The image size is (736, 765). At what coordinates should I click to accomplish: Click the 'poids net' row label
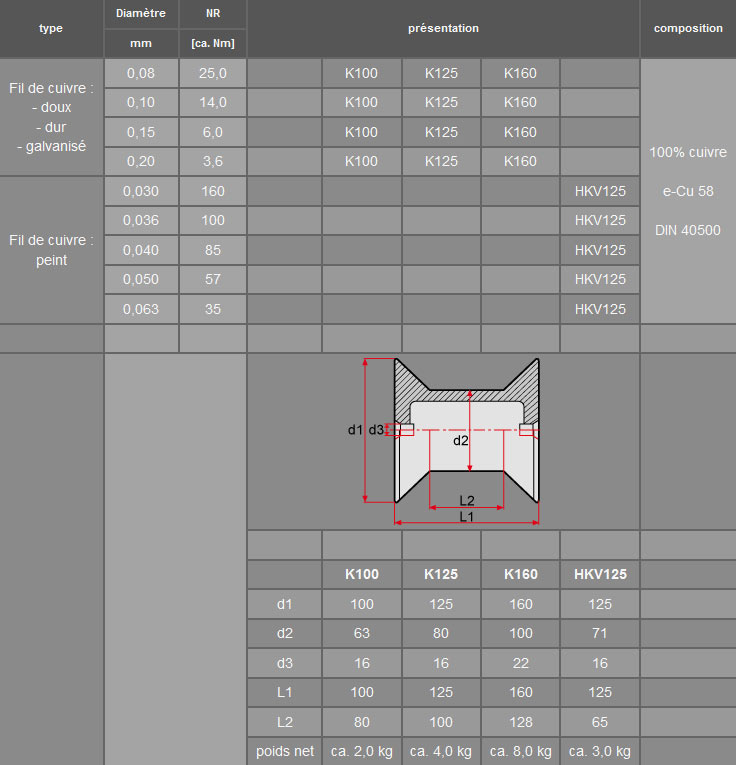pos(284,751)
